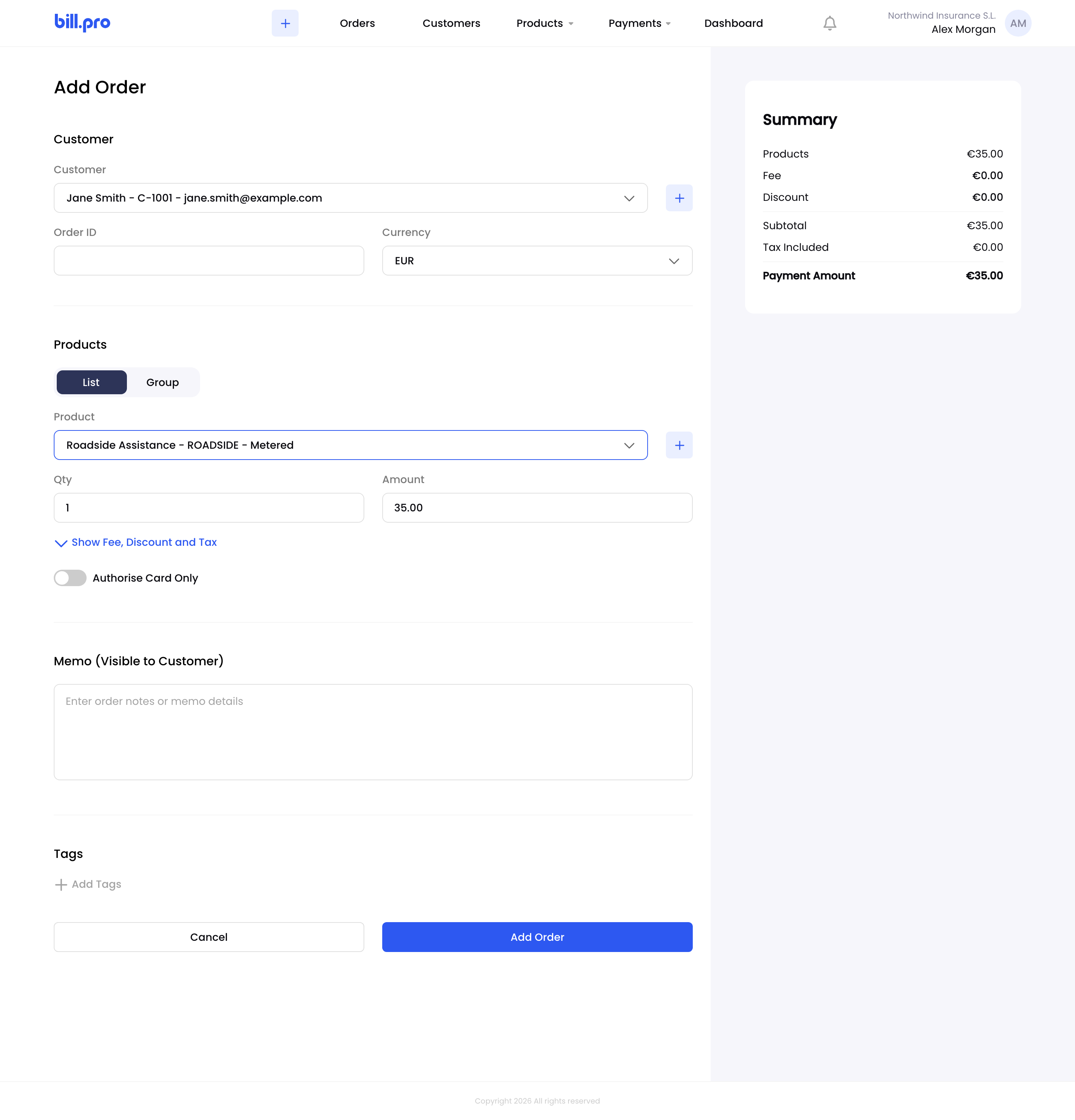
Task: Click the Alex Morgan user name
Action: coord(963,30)
